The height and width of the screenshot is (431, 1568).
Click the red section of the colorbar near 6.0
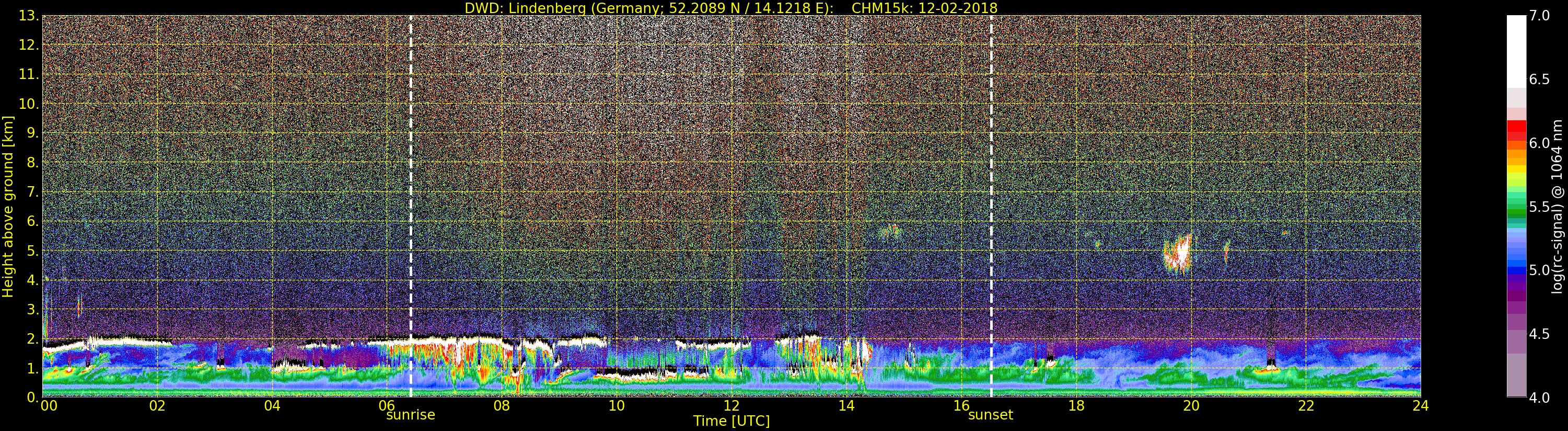pyautogui.click(x=1516, y=133)
